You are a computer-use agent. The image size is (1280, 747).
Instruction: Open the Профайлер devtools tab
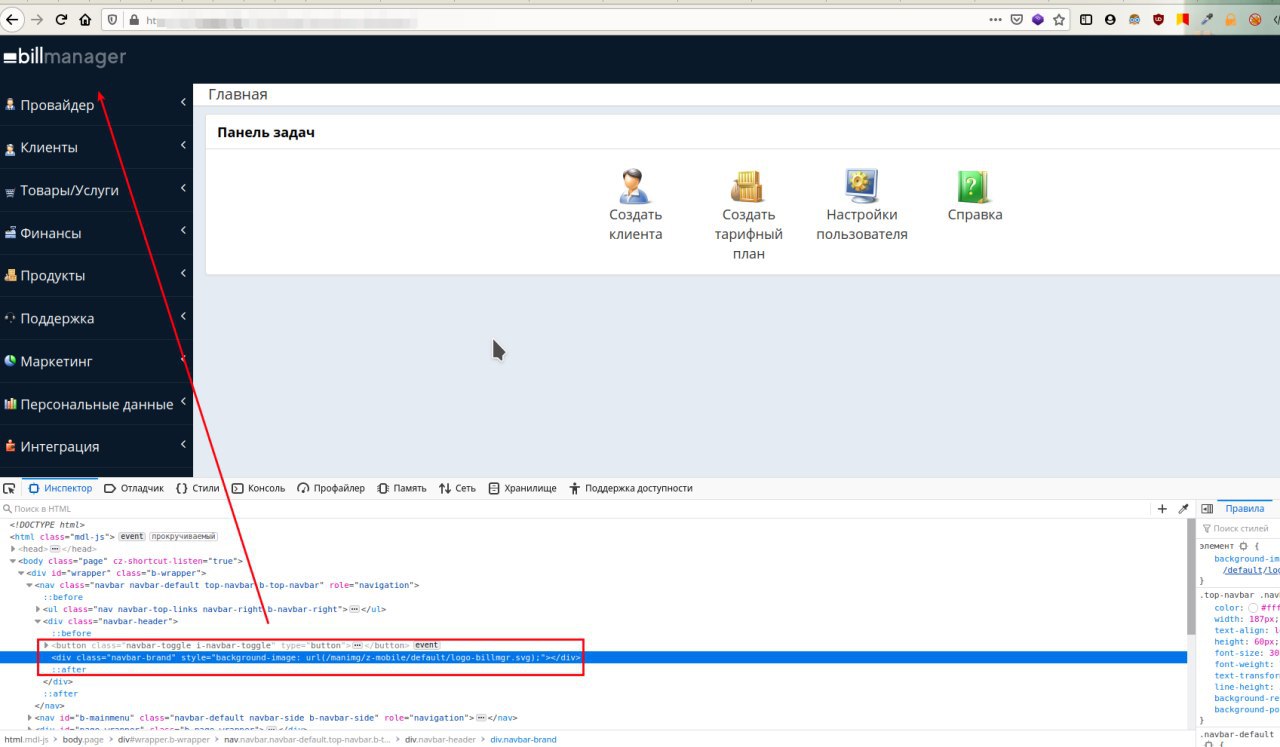[333, 488]
